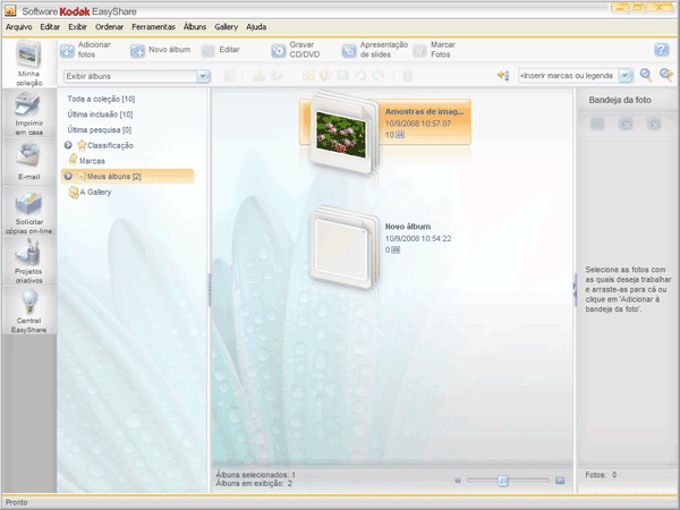Click the thumbnail size slider handle
The width and height of the screenshot is (680, 510).
tap(503, 480)
